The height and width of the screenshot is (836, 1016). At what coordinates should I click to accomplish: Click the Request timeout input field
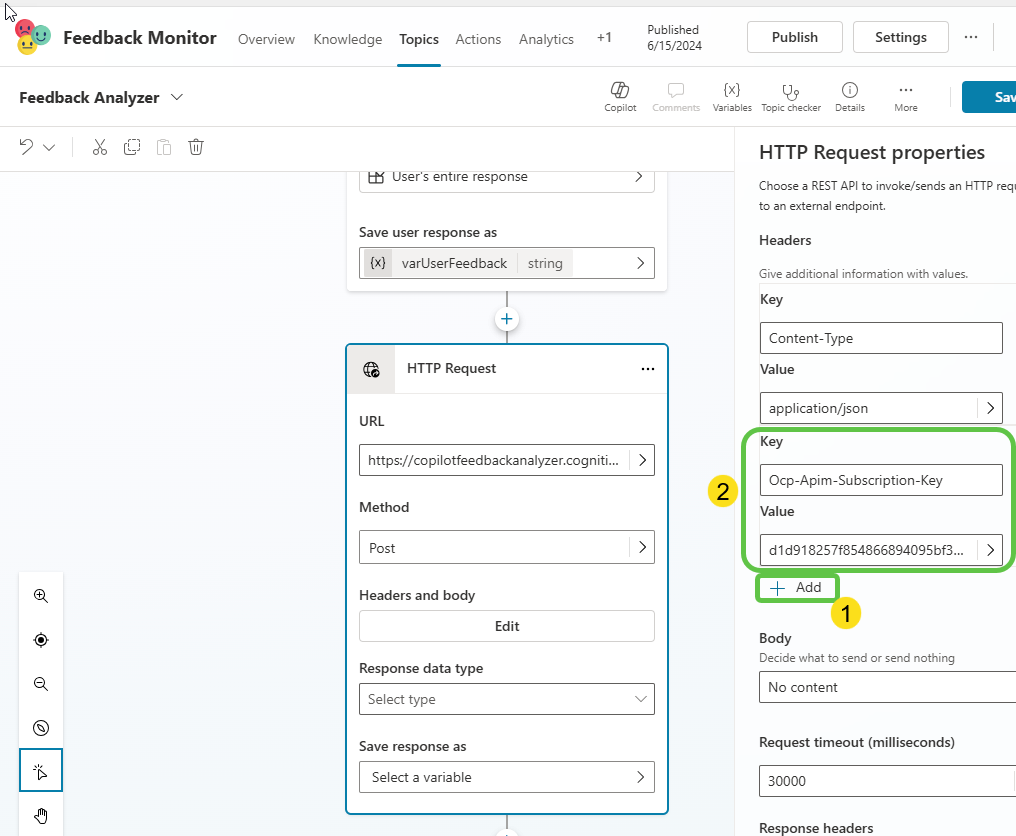point(885,781)
